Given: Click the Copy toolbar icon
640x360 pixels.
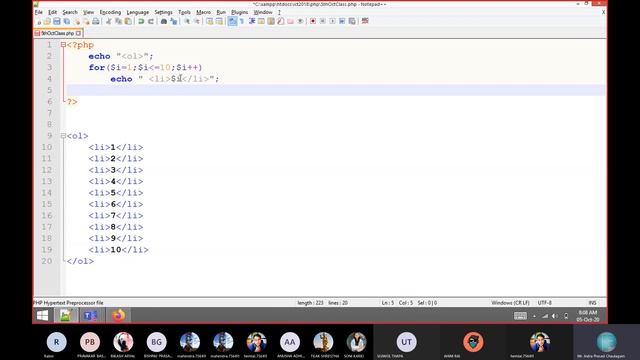Looking at the screenshot, I should tap(118, 21).
